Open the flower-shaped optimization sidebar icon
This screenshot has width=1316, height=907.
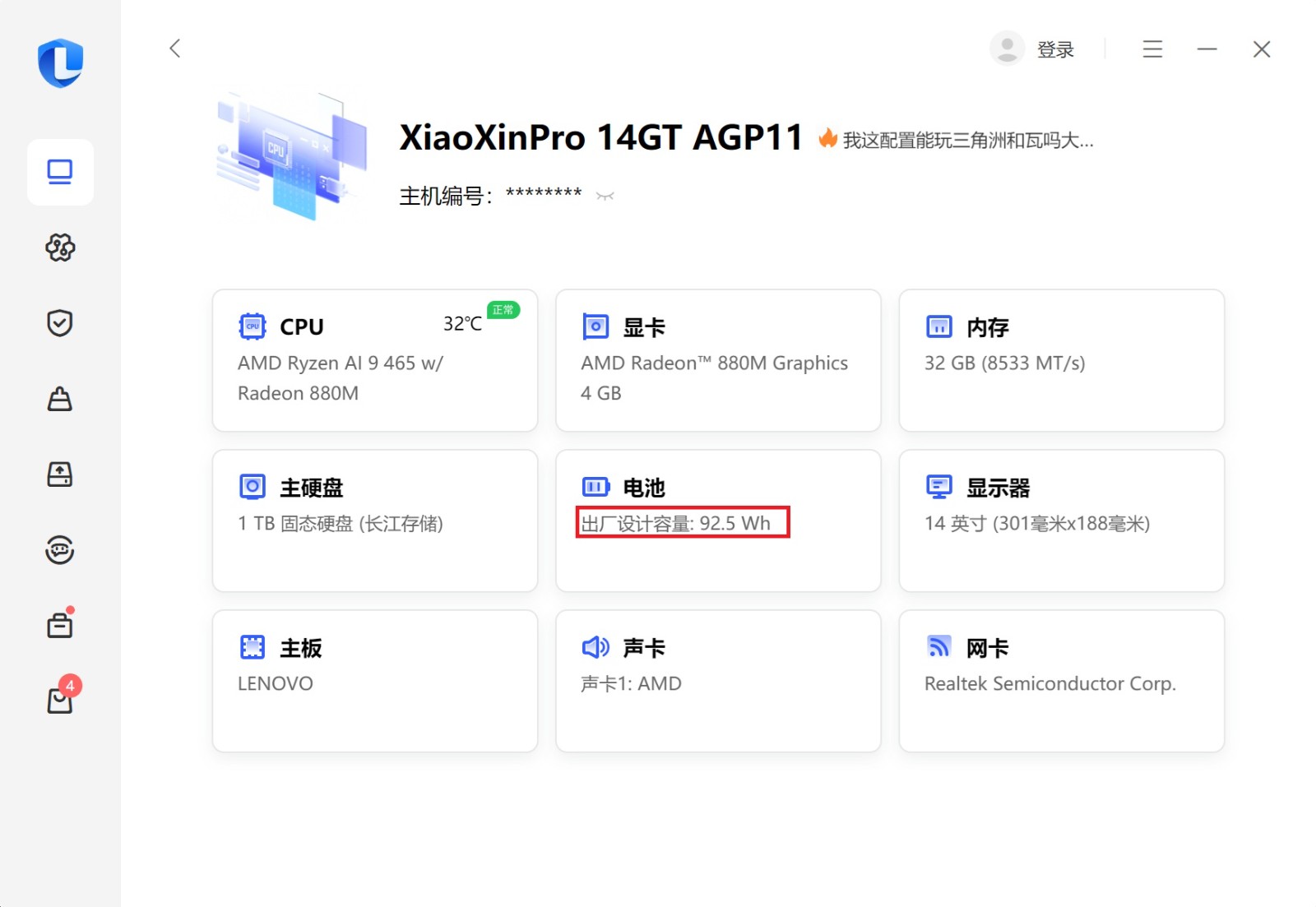point(60,248)
